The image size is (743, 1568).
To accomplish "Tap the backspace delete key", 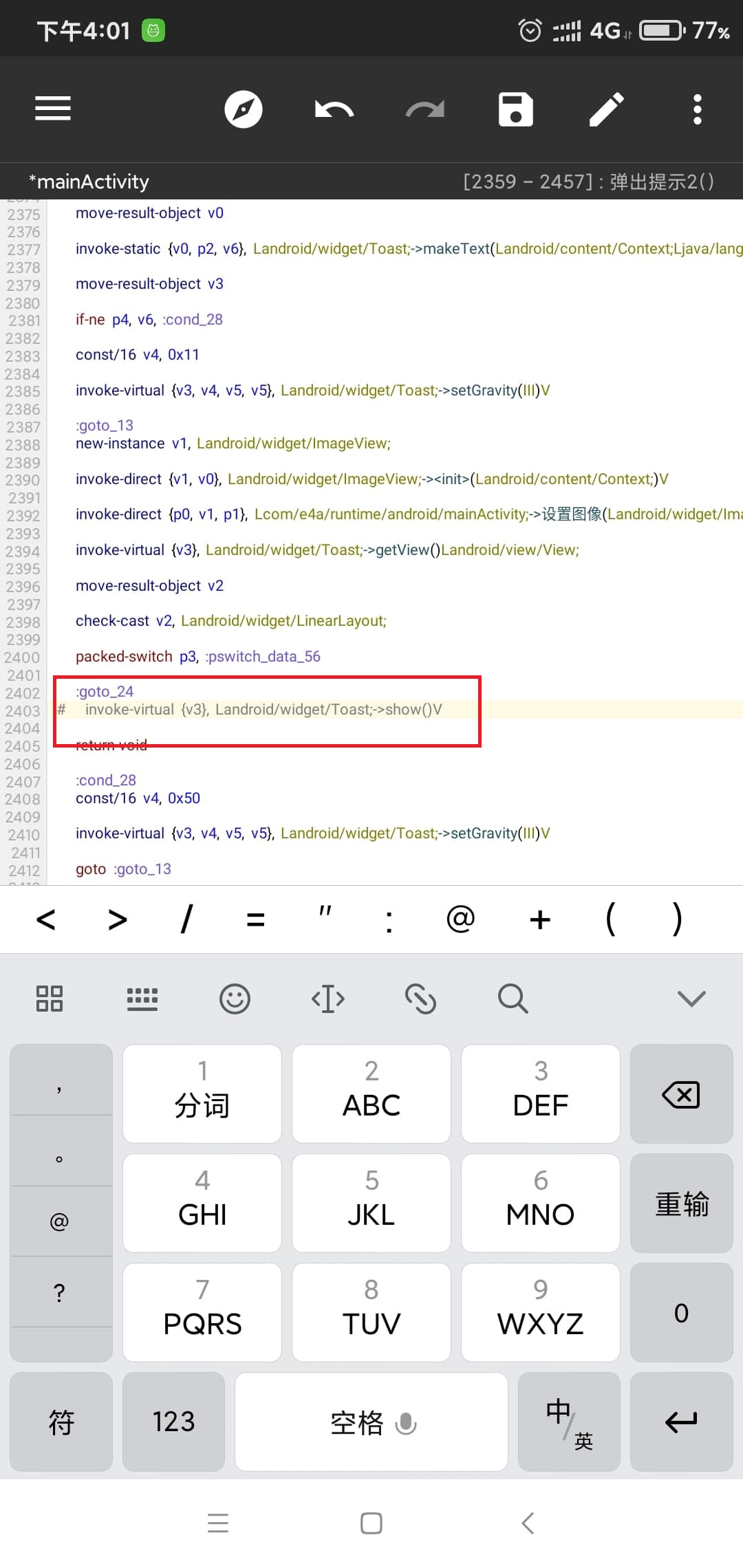I will pyautogui.click(x=682, y=1093).
